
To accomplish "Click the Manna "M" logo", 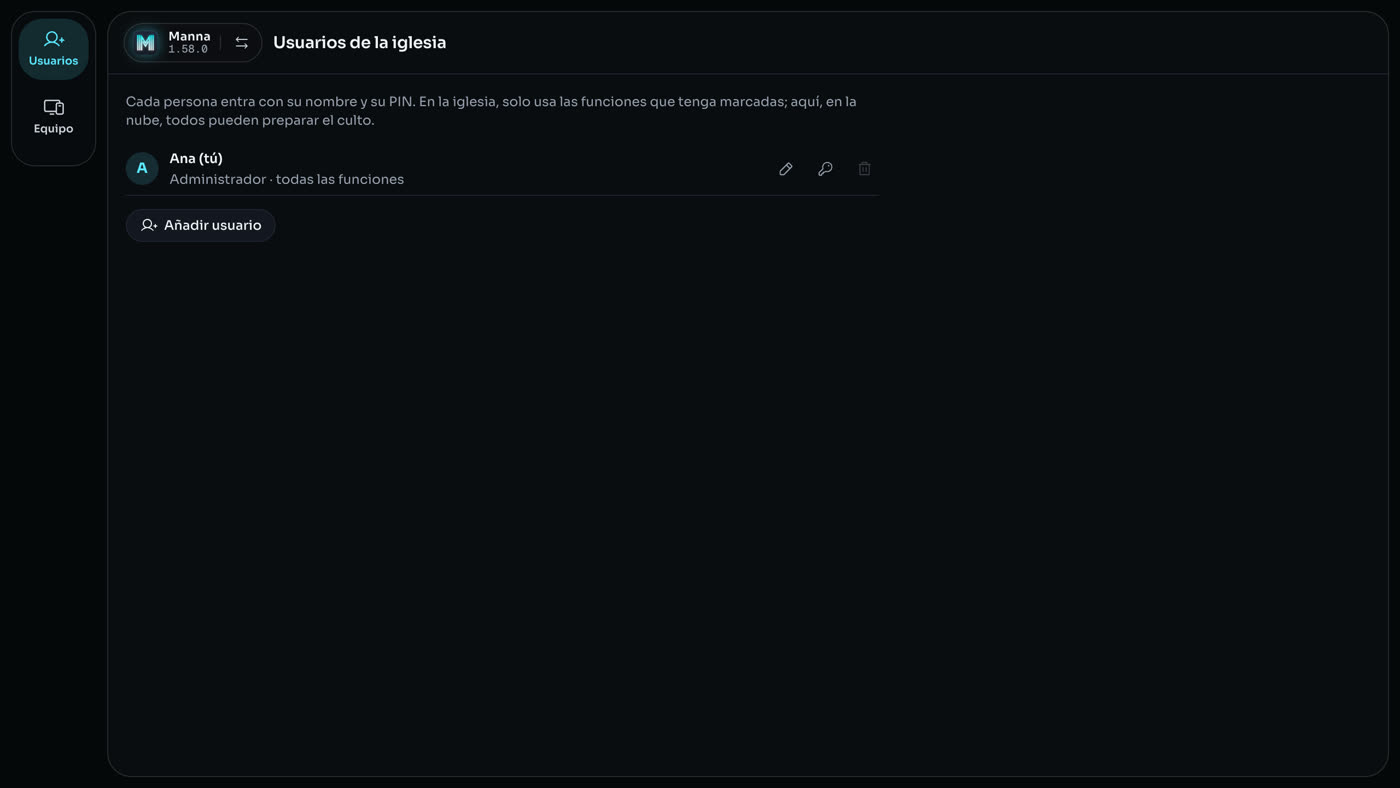I will click(146, 42).
